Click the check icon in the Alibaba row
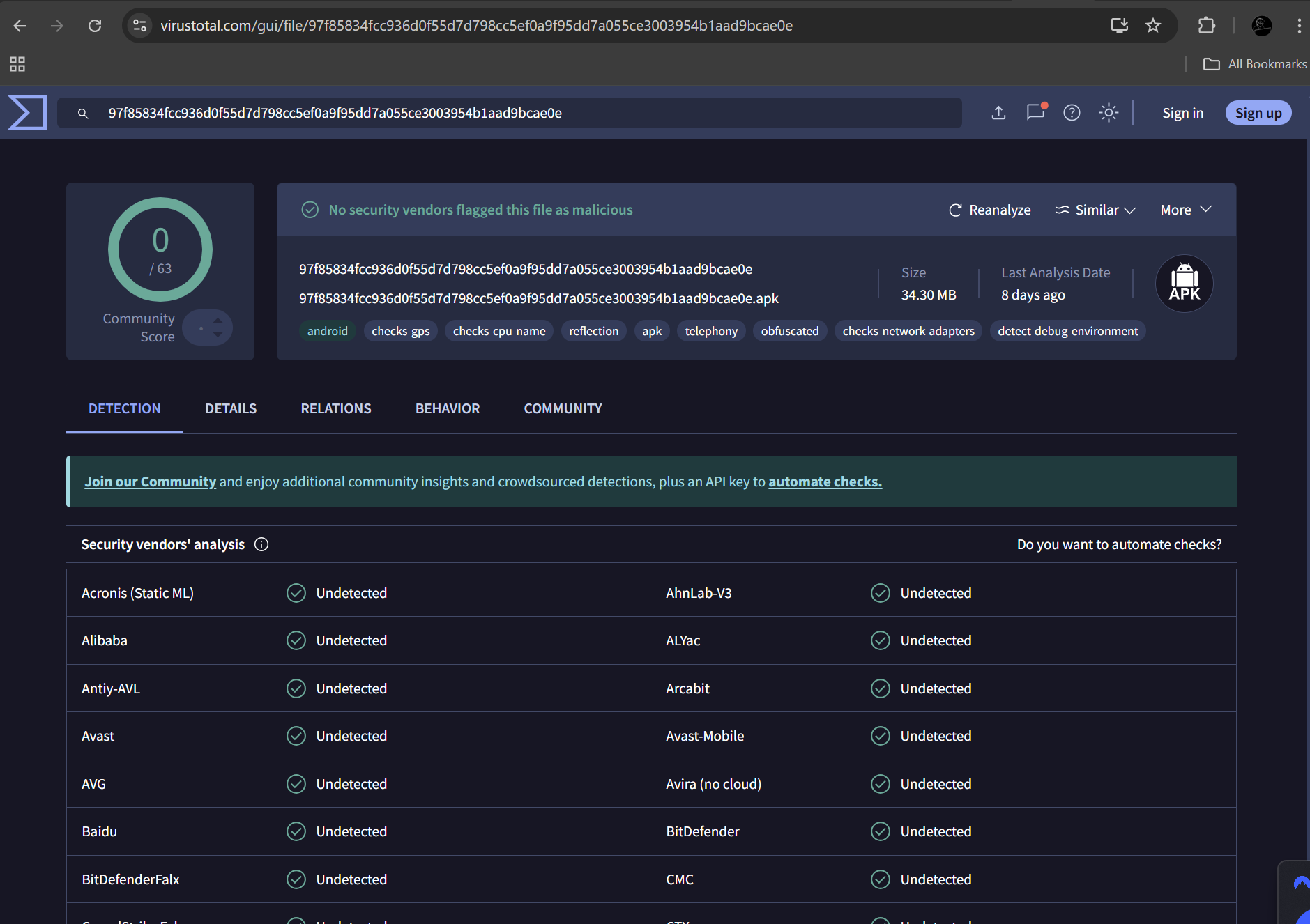Screen dimensions: 1310x924 [x=296, y=640]
